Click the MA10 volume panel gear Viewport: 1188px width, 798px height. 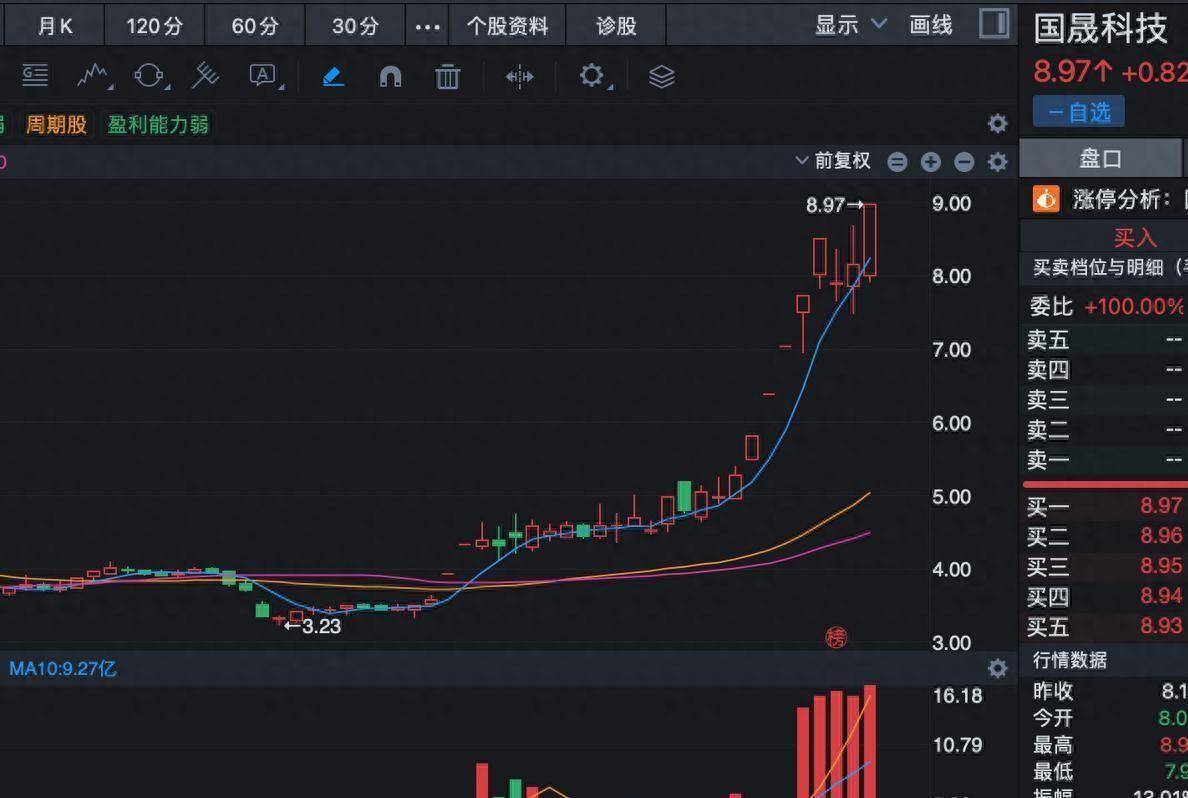[x=997, y=667]
